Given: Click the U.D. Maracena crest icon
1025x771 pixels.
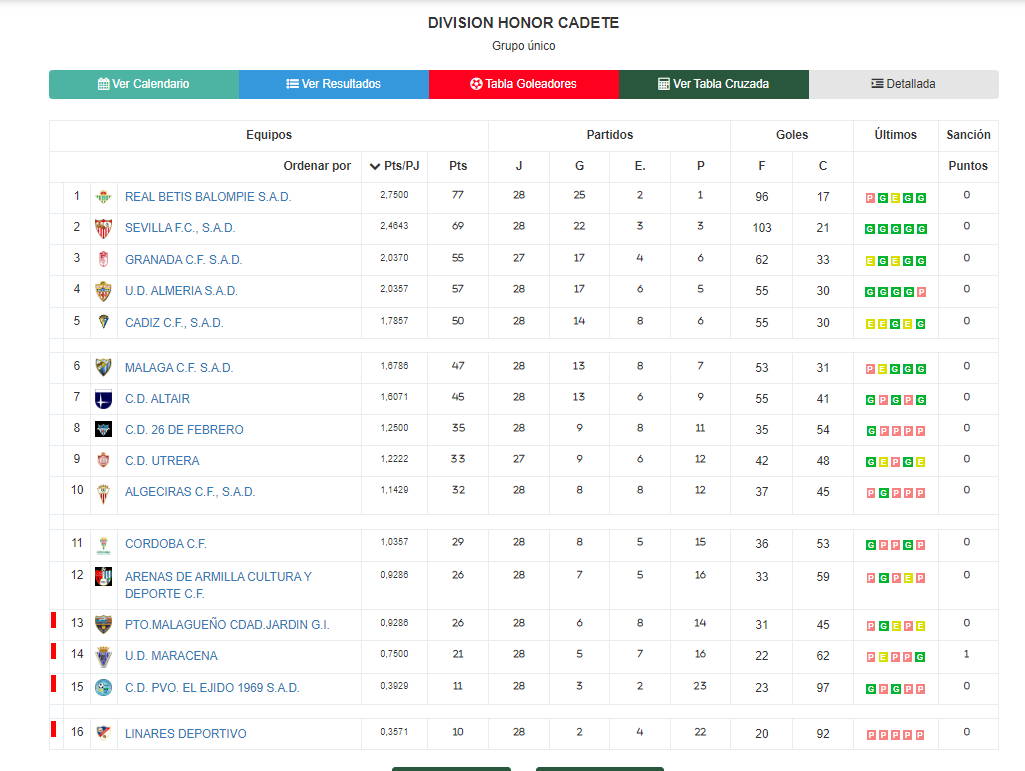Looking at the screenshot, I should pos(103,656).
